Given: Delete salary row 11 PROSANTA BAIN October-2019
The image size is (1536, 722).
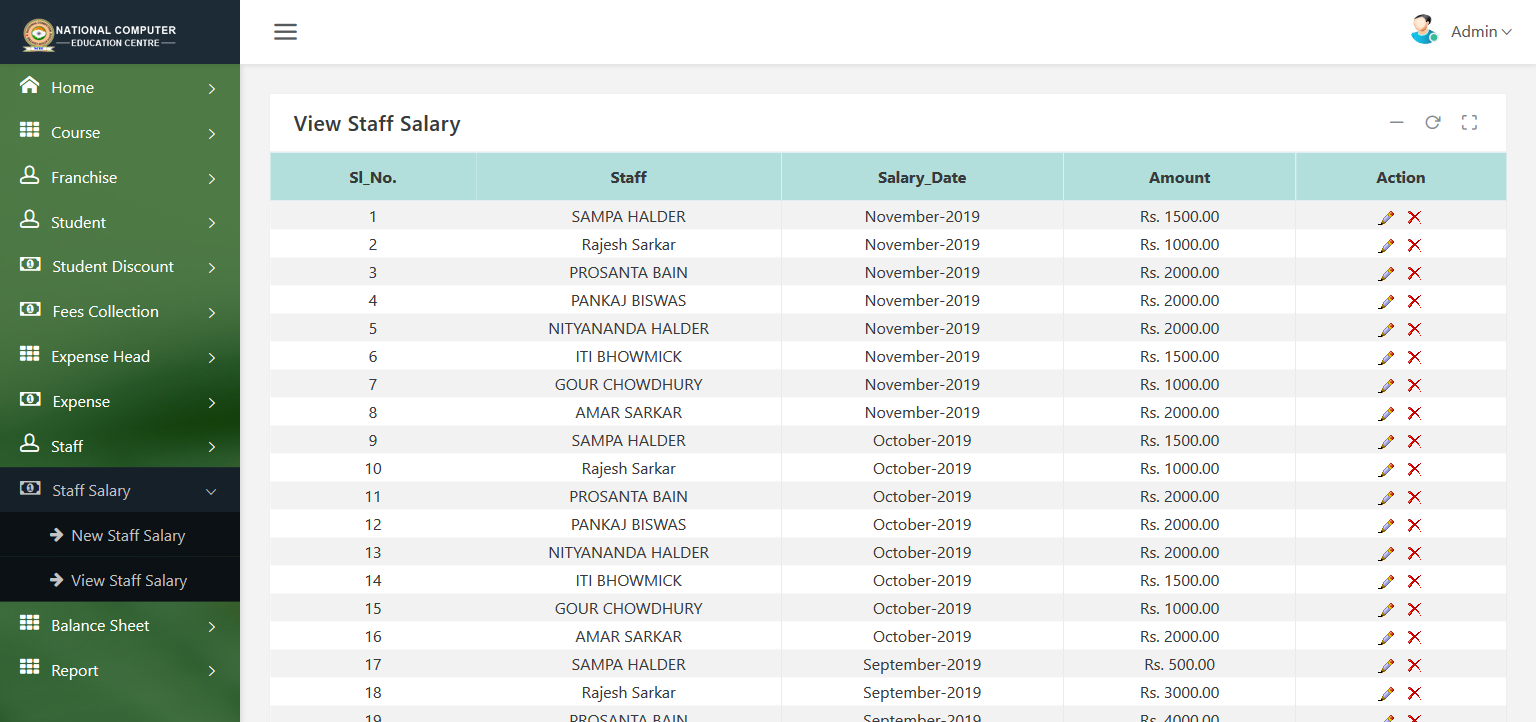Looking at the screenshot, I should tap(1414, 497).
